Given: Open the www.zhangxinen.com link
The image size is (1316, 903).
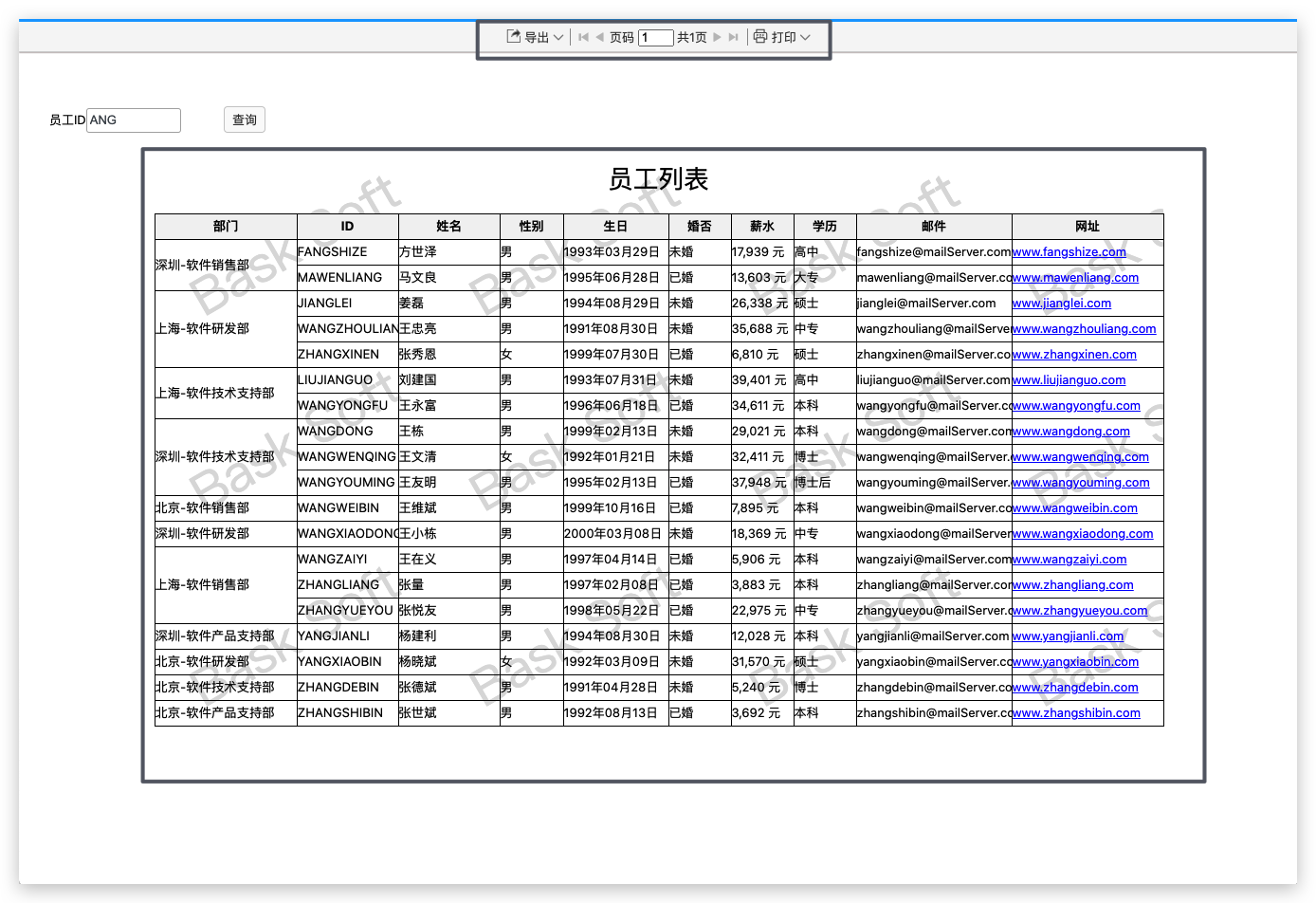Looking at the screenshot, I should (x=1074, y=355).
